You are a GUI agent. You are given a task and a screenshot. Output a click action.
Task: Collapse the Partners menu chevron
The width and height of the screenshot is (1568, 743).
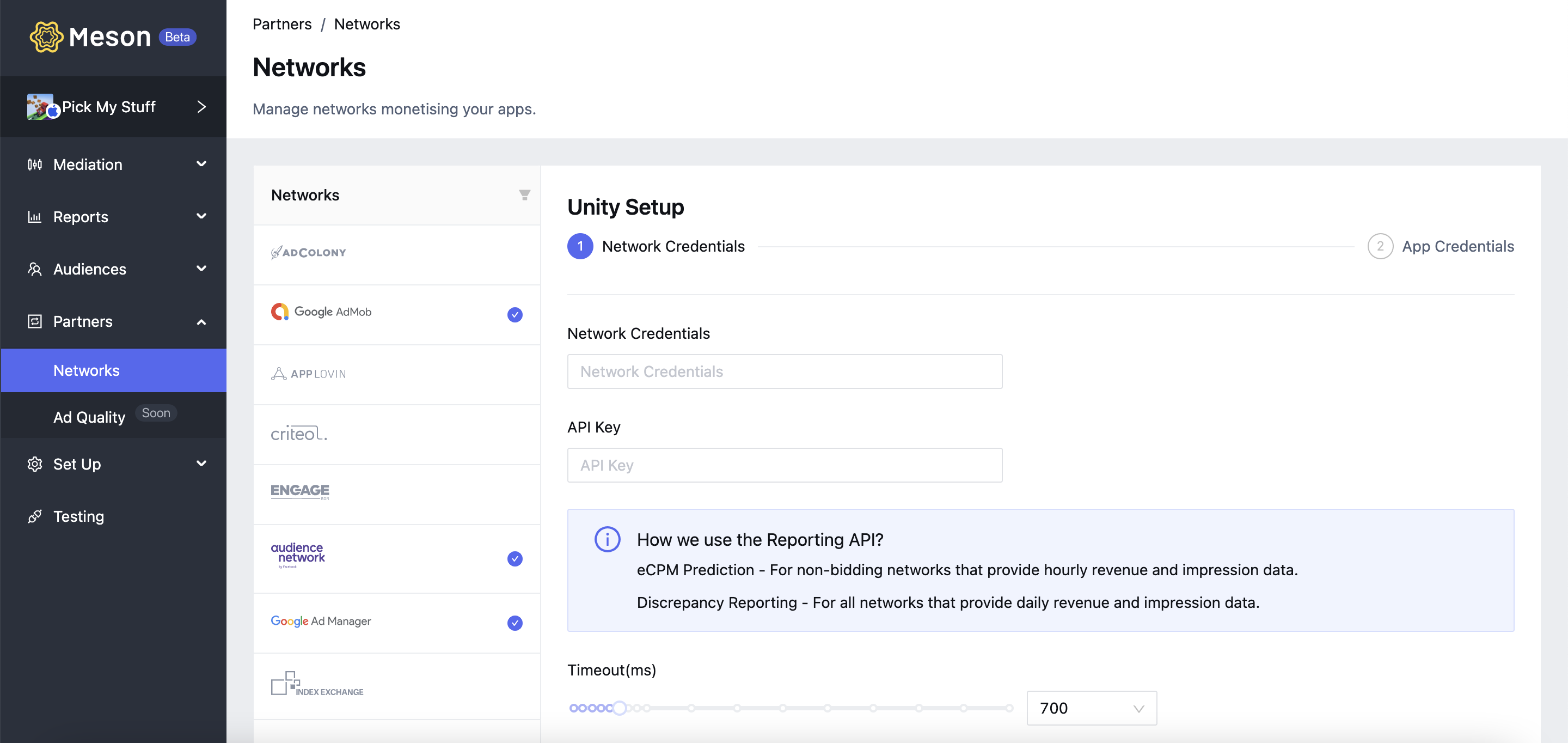pos(201,321)
